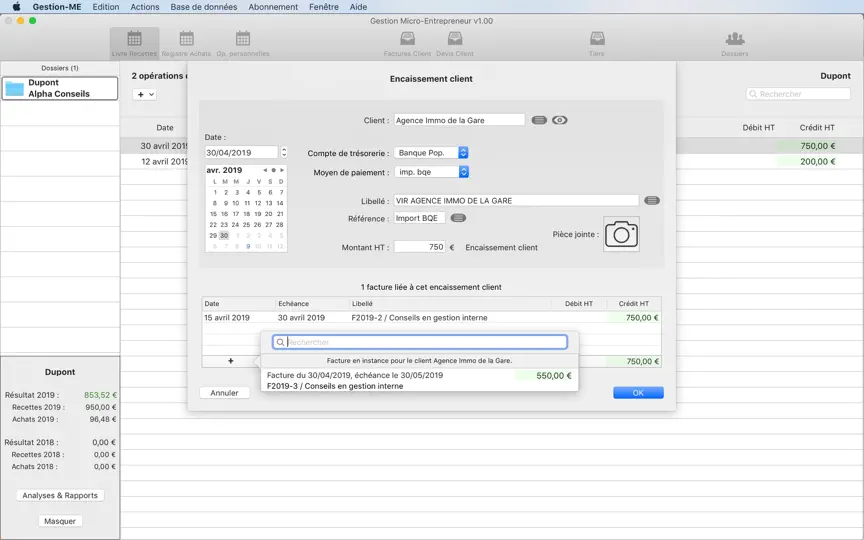Click the Résultat 2019 value 853,52 €

click(100, 395)
